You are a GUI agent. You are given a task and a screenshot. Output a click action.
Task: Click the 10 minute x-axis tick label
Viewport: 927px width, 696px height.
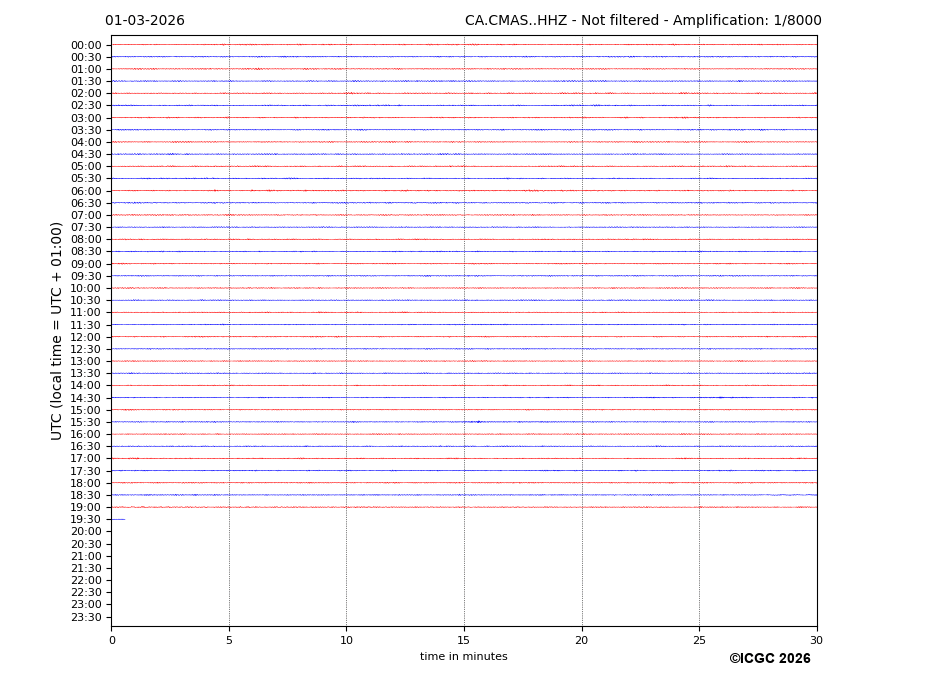coord(346,640)
